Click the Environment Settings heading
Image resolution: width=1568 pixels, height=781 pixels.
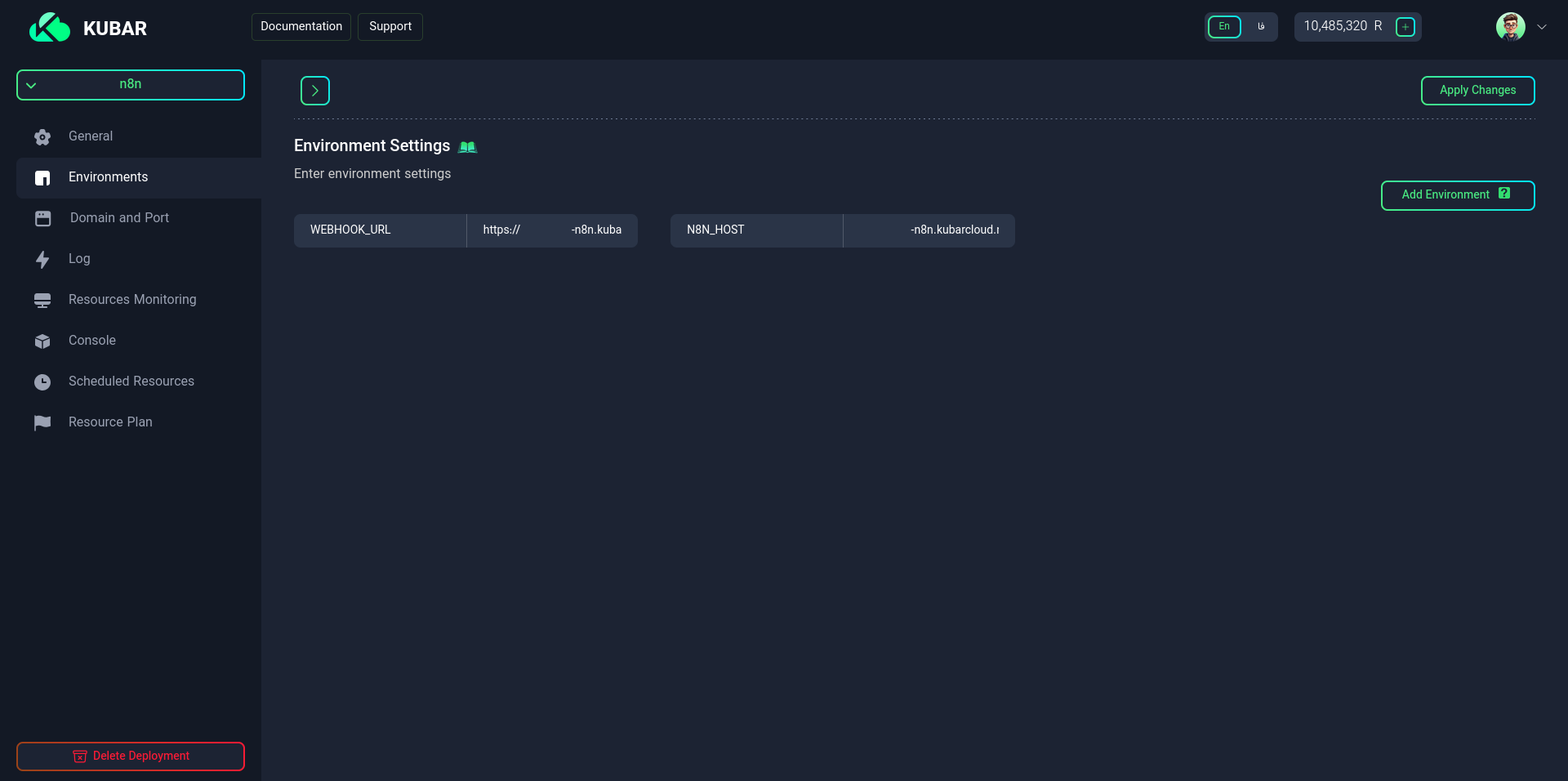[372, 146]
